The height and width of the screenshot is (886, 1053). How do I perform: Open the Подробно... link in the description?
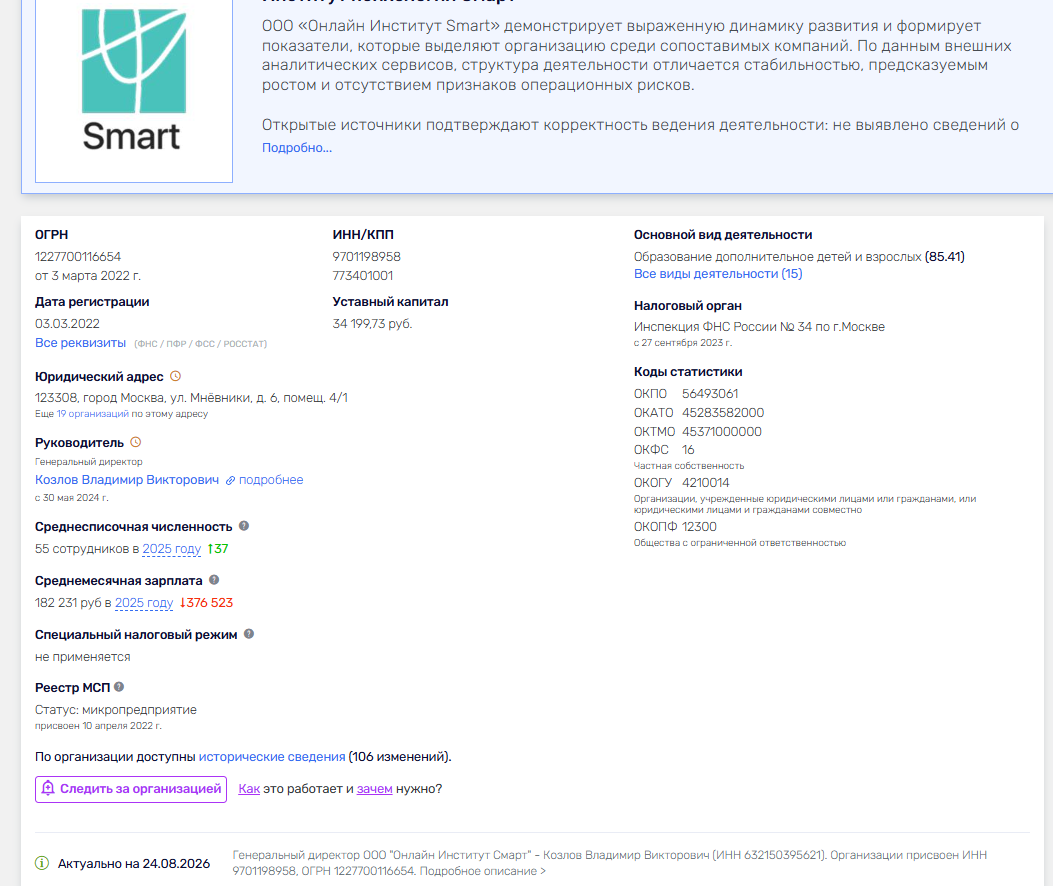click(x=297, y=148)
